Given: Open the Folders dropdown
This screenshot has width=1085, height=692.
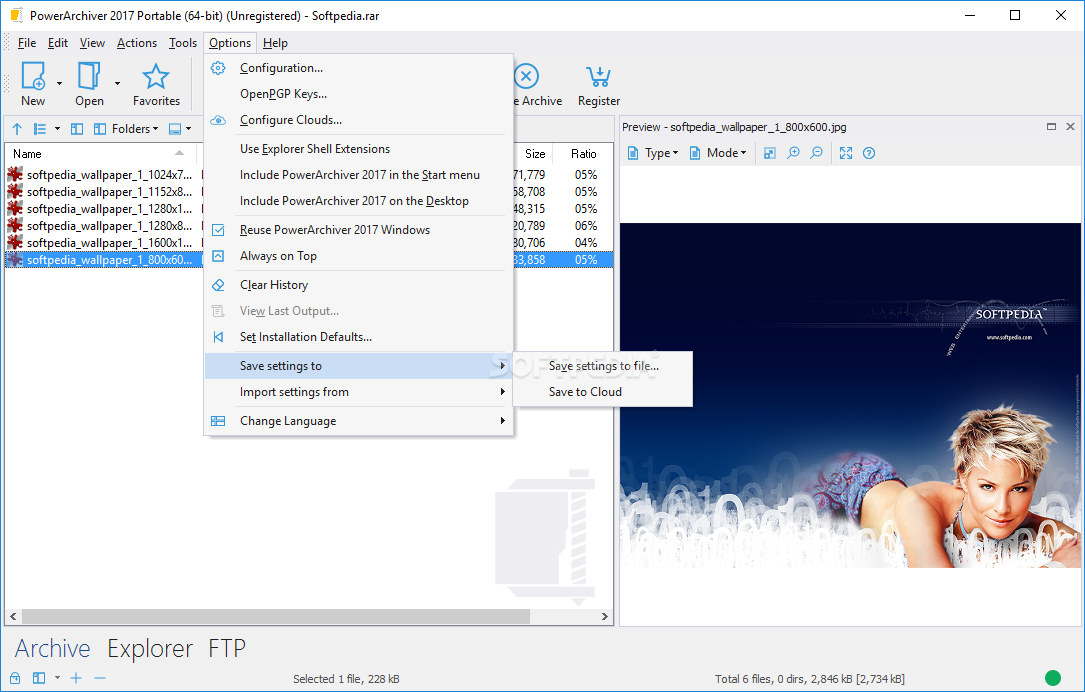Looking at the screenshot, I should (135, 129).
